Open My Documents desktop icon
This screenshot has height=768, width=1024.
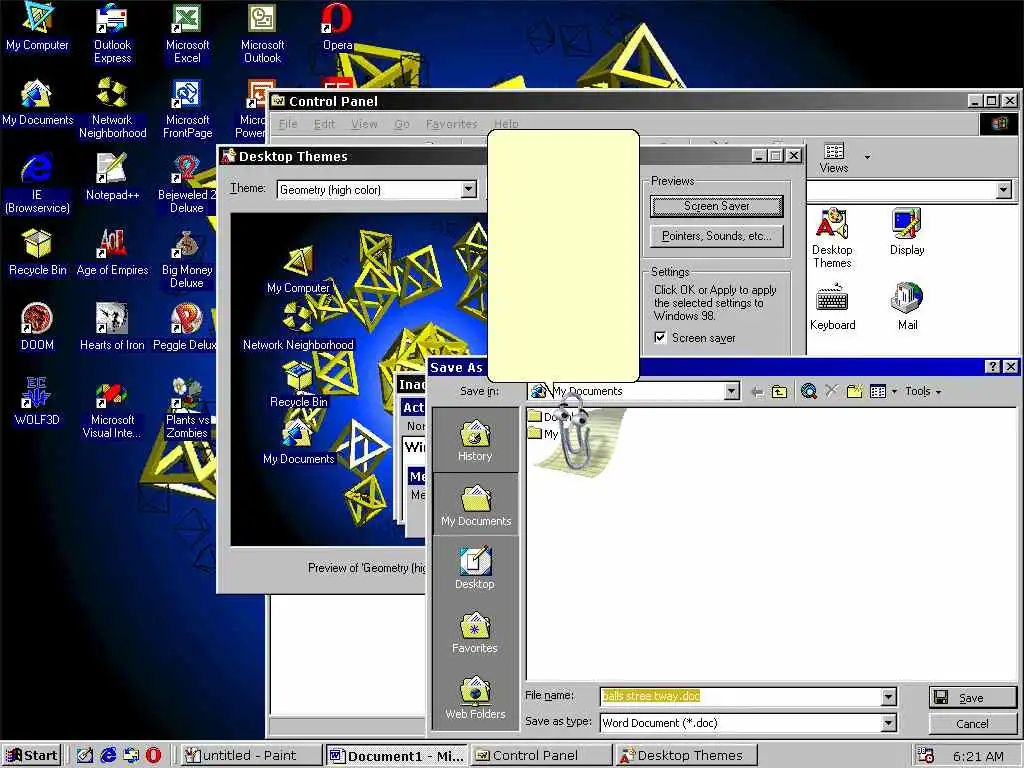coord(37,102)
